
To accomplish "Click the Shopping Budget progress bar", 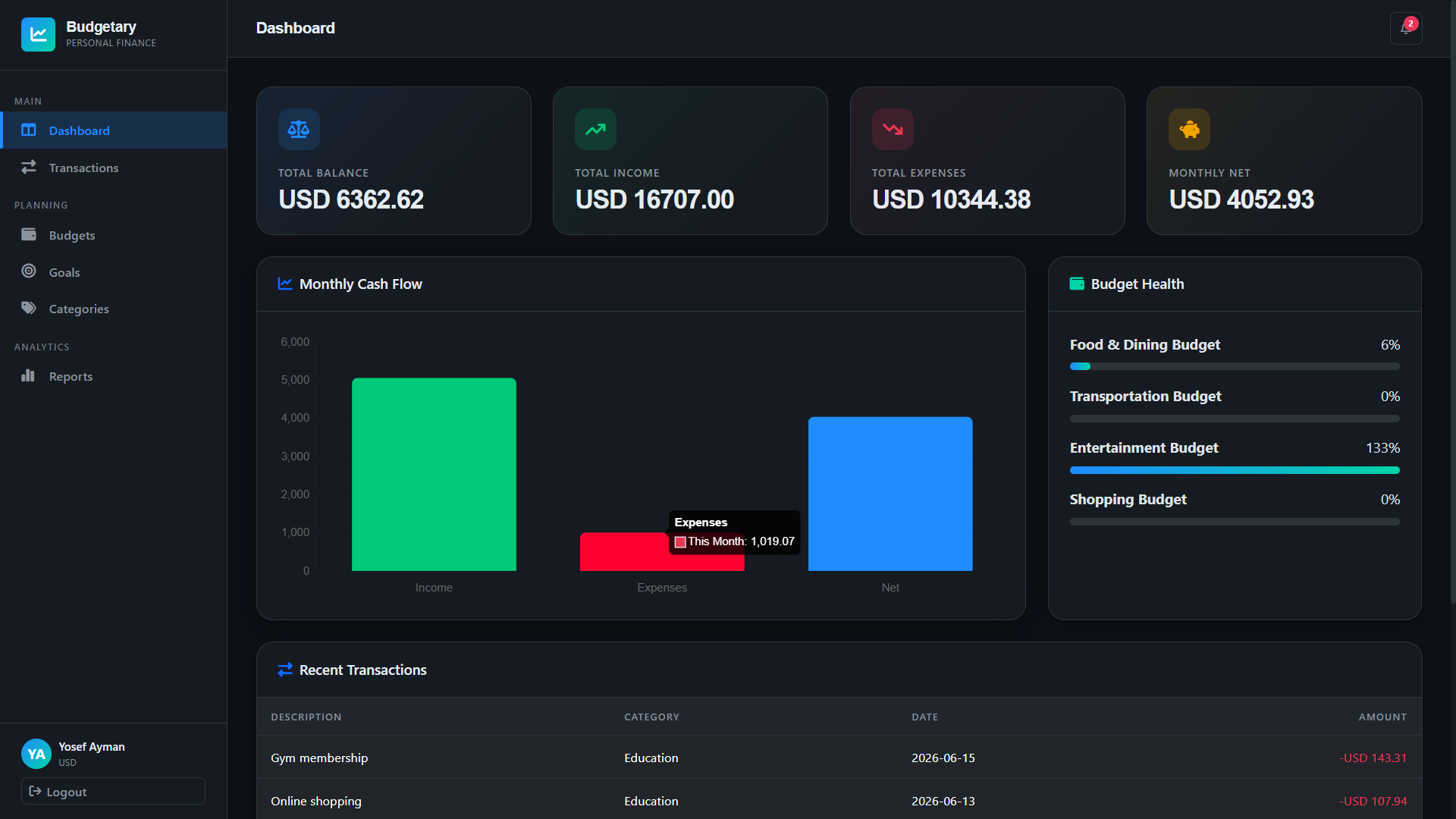I will [x=1235, y=522].
